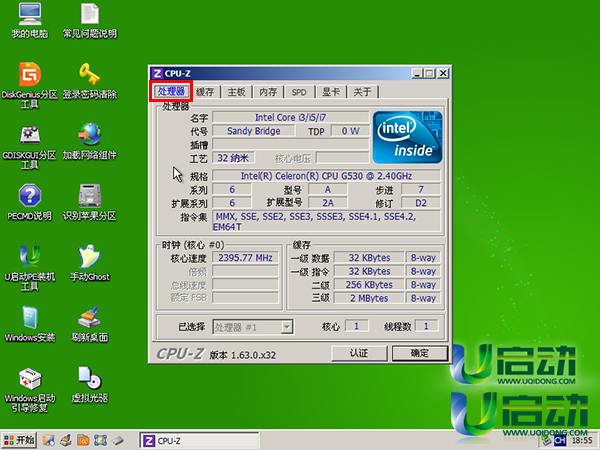Click the 认证 button
The image size is (600, 450).
[x=359, y=353]
